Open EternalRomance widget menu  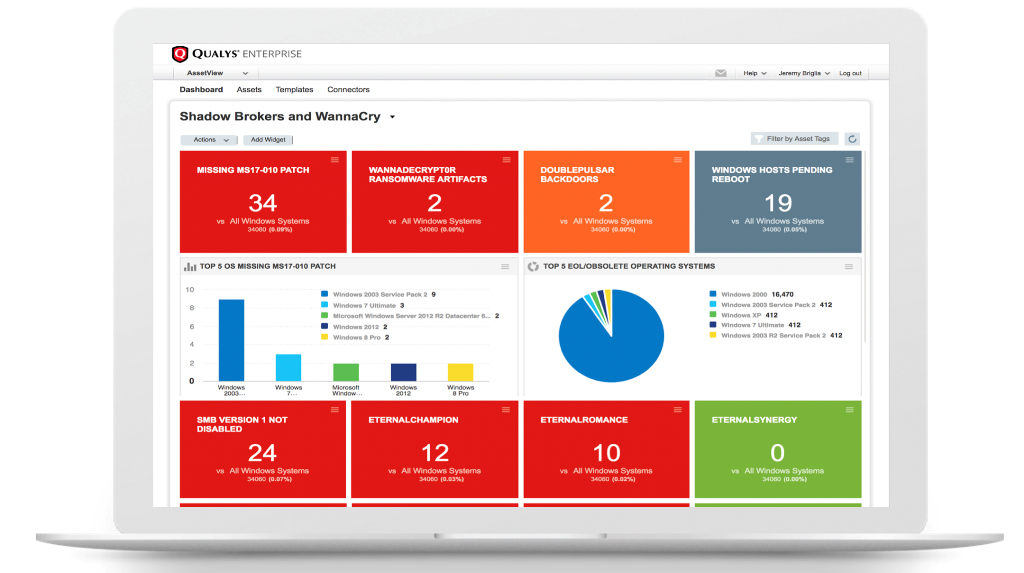(x=677, y=410)
